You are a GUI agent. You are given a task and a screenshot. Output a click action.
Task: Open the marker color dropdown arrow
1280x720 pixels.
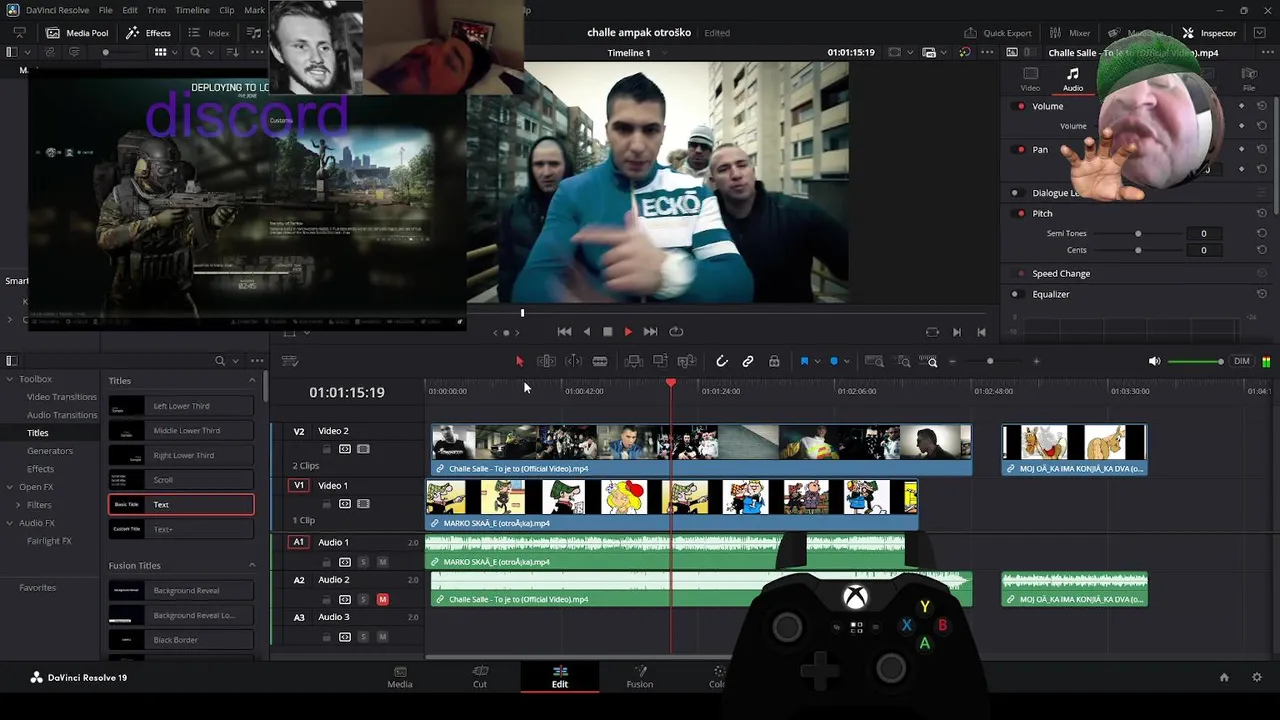[x=846, y=361]
